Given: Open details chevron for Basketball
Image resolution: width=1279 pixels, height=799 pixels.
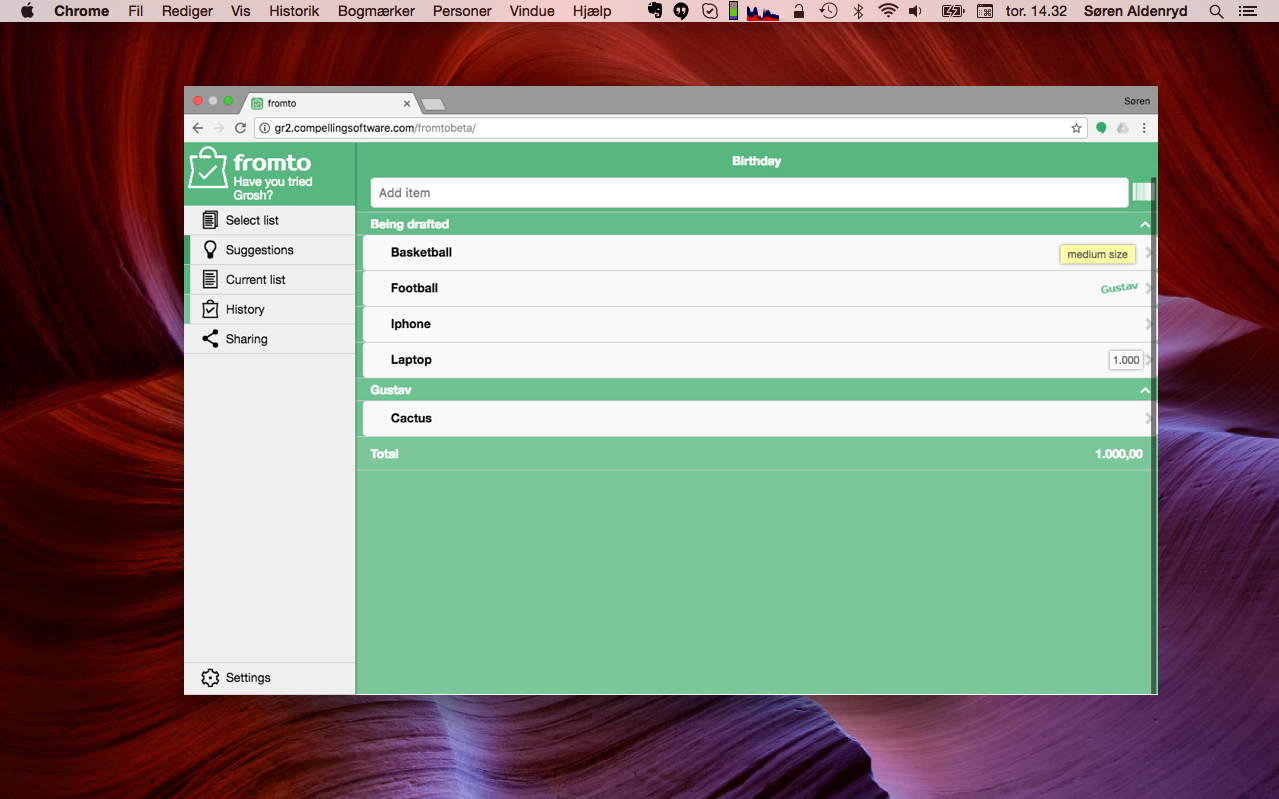Looking at the screenshot, I should [x=1149, y=253].
